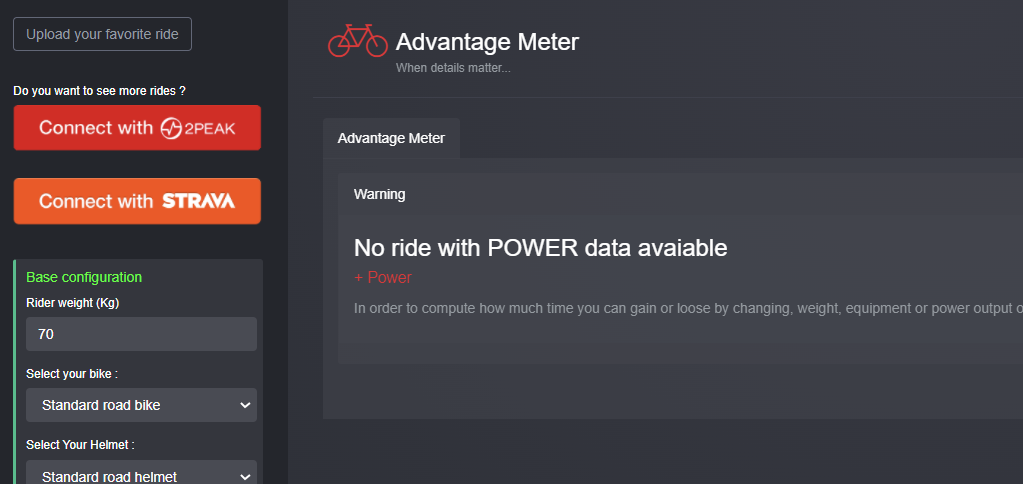1023x484 pixels.
Task: Click the Warning panel header
Action: click(x=380, y=194)
